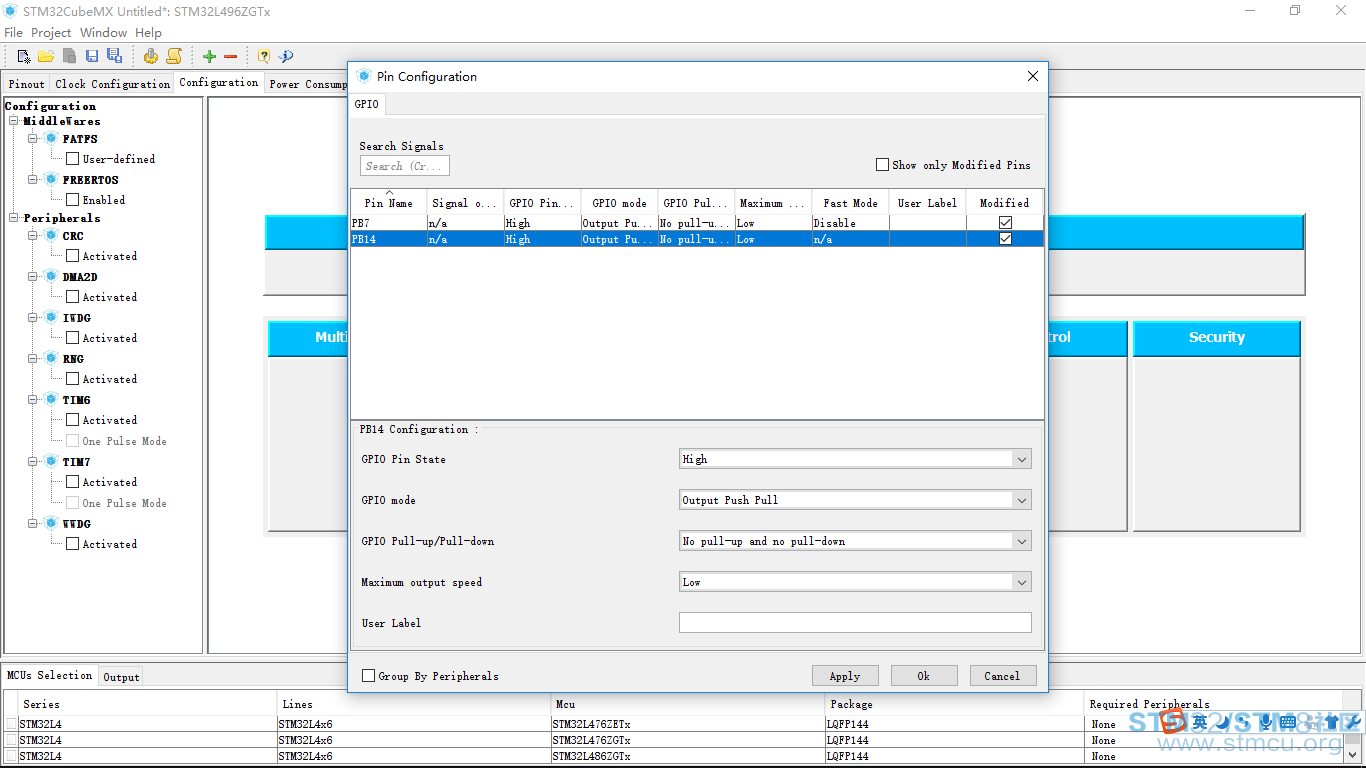Viewport: 1366px width, 768px height.
Task: Toggle Group By Peripherals checkbox
Action: tap(368, 676)
